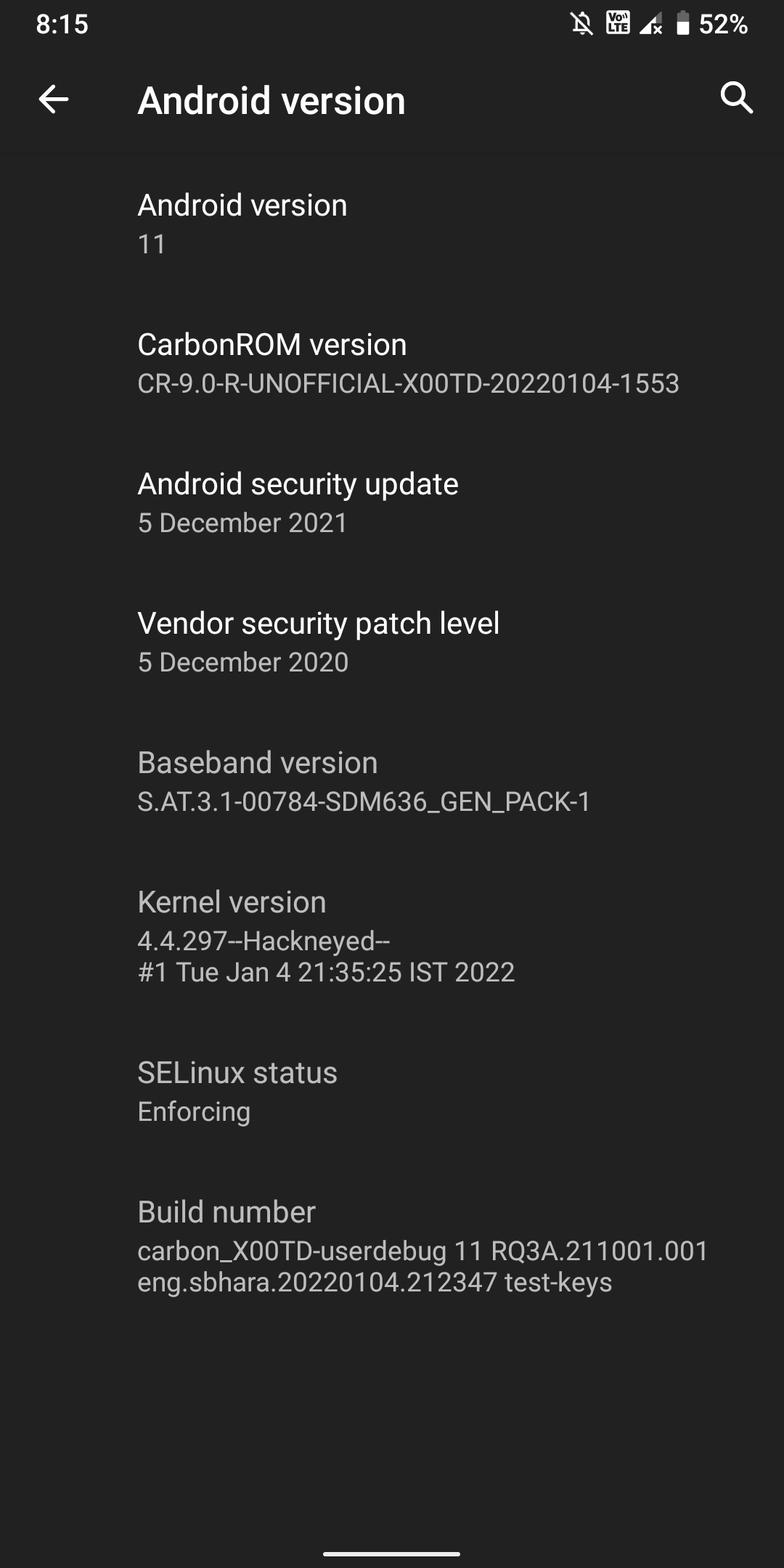Screen dimensions: 784x1568
Task: Tap the 5 December 2021 date text
Action: click(x=243, y=523)
